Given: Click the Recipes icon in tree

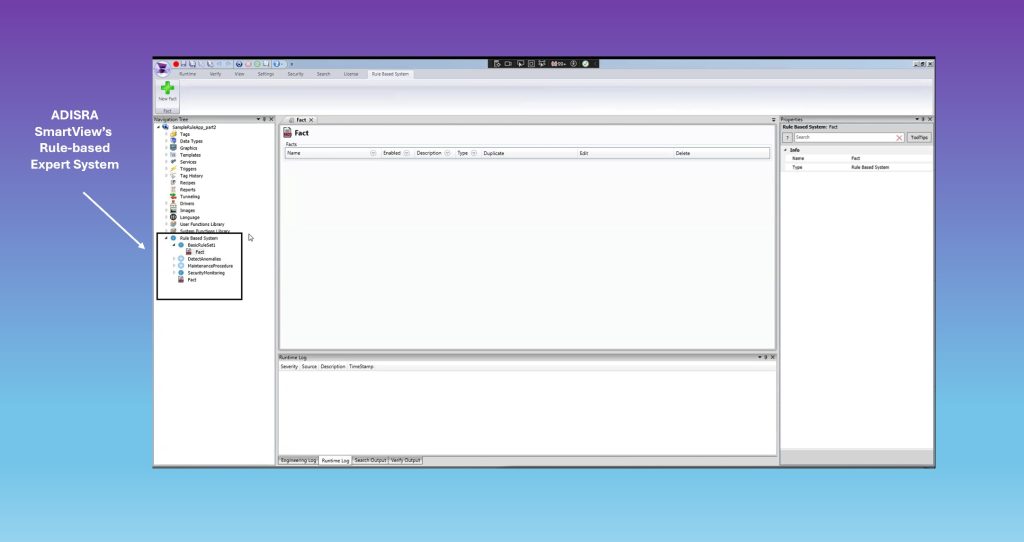Looking at the screenshot, I should coord(174,183).
